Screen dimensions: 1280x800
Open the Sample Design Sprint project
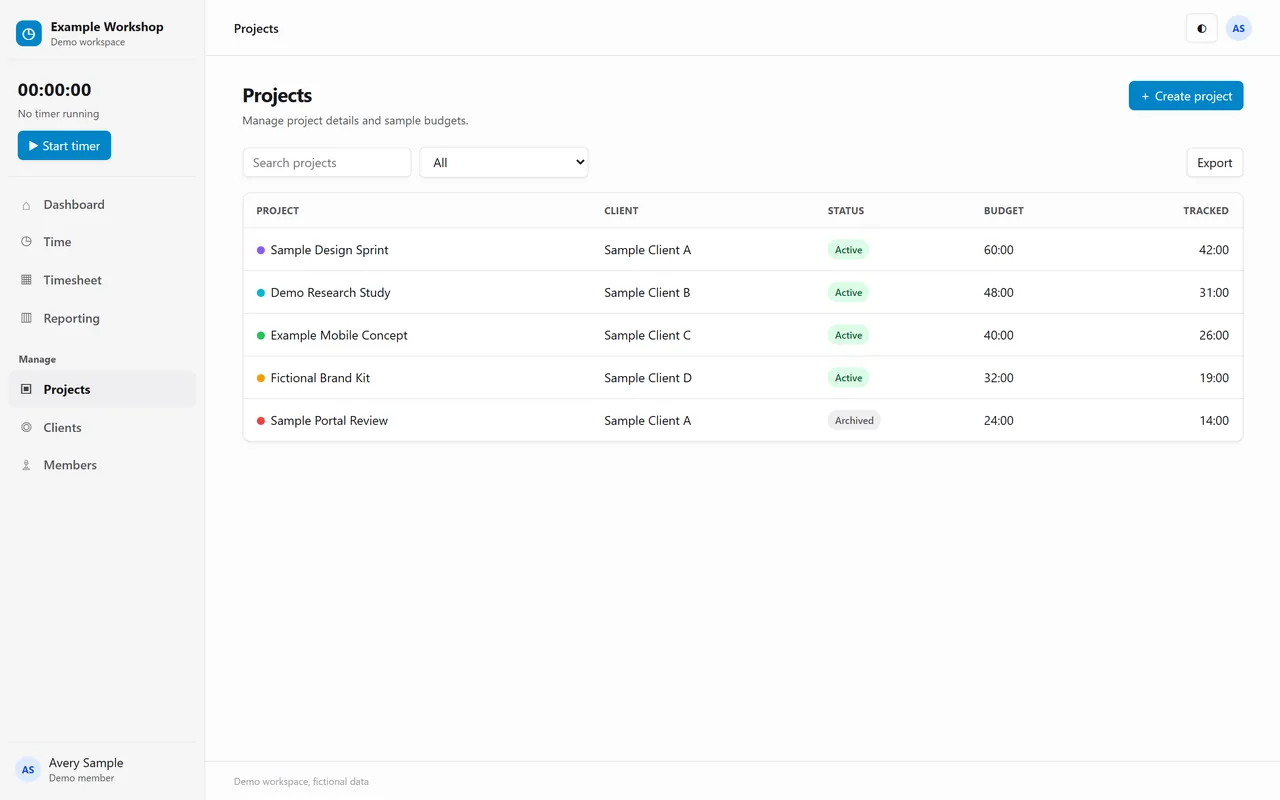click(329, 250)
